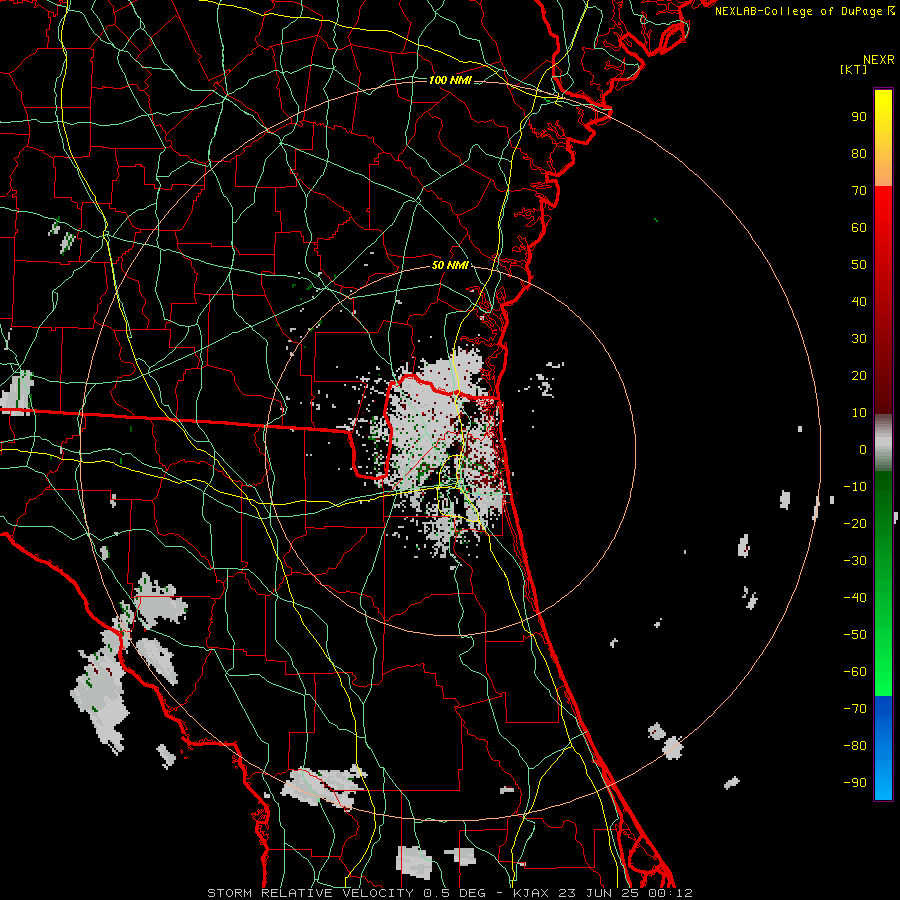Click the -40 scale value
The width and height of the screenshot is (900, 900).
pyautogui.click(x=855, y=598)
